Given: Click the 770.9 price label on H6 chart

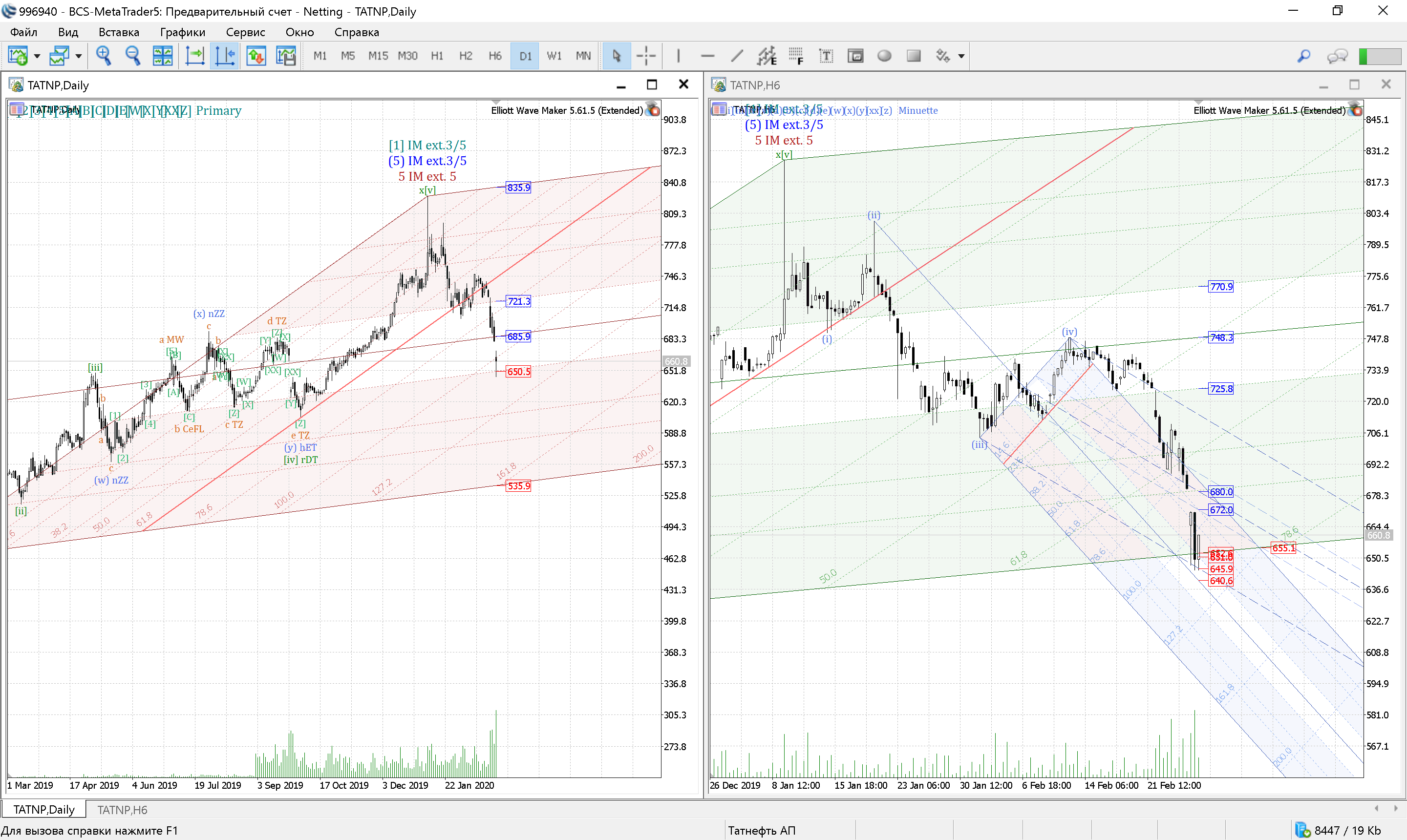Looking at the screenshot, I should coord(1221,286).
